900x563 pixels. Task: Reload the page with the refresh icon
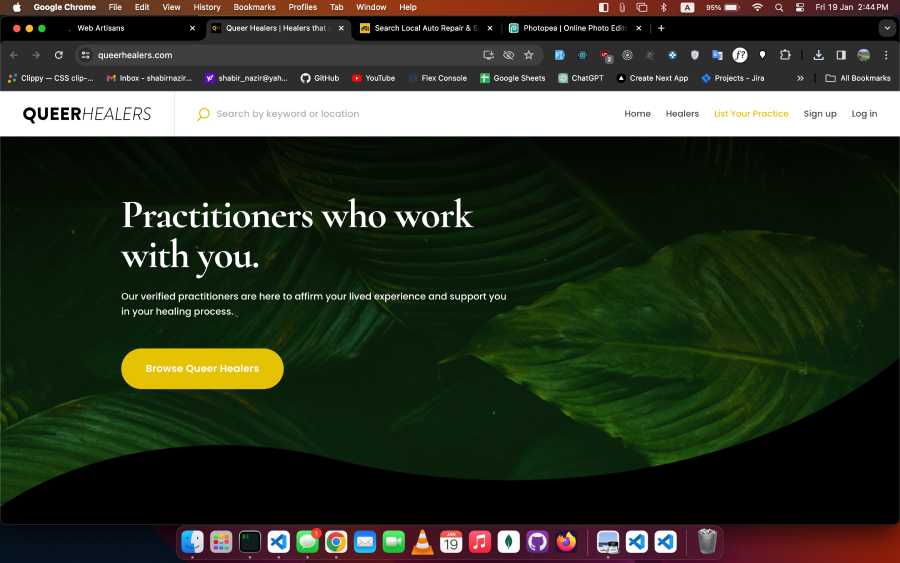(59, 55)
